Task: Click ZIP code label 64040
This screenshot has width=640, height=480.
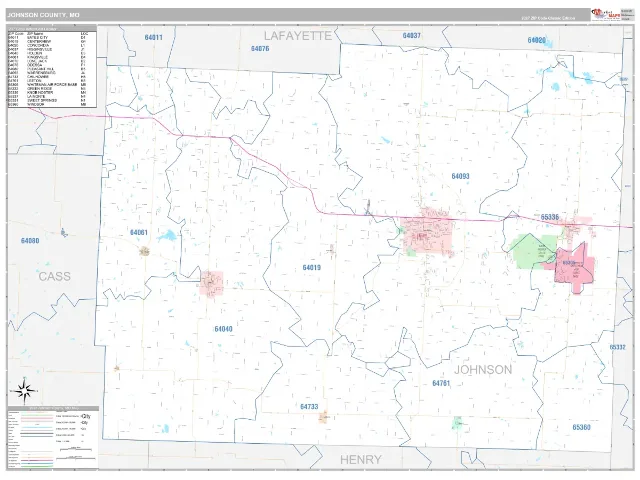Action: (x=223, y=329)
